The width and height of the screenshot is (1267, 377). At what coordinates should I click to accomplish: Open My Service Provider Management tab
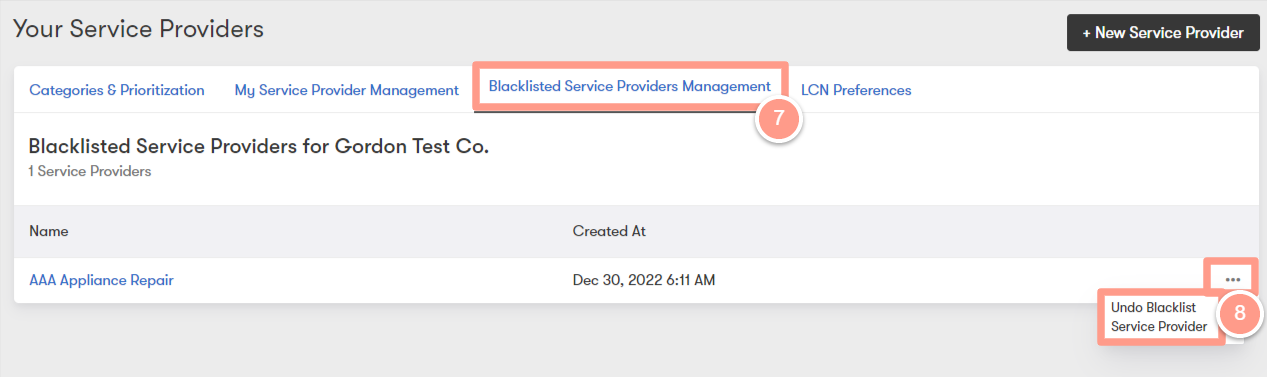point(346,90)
